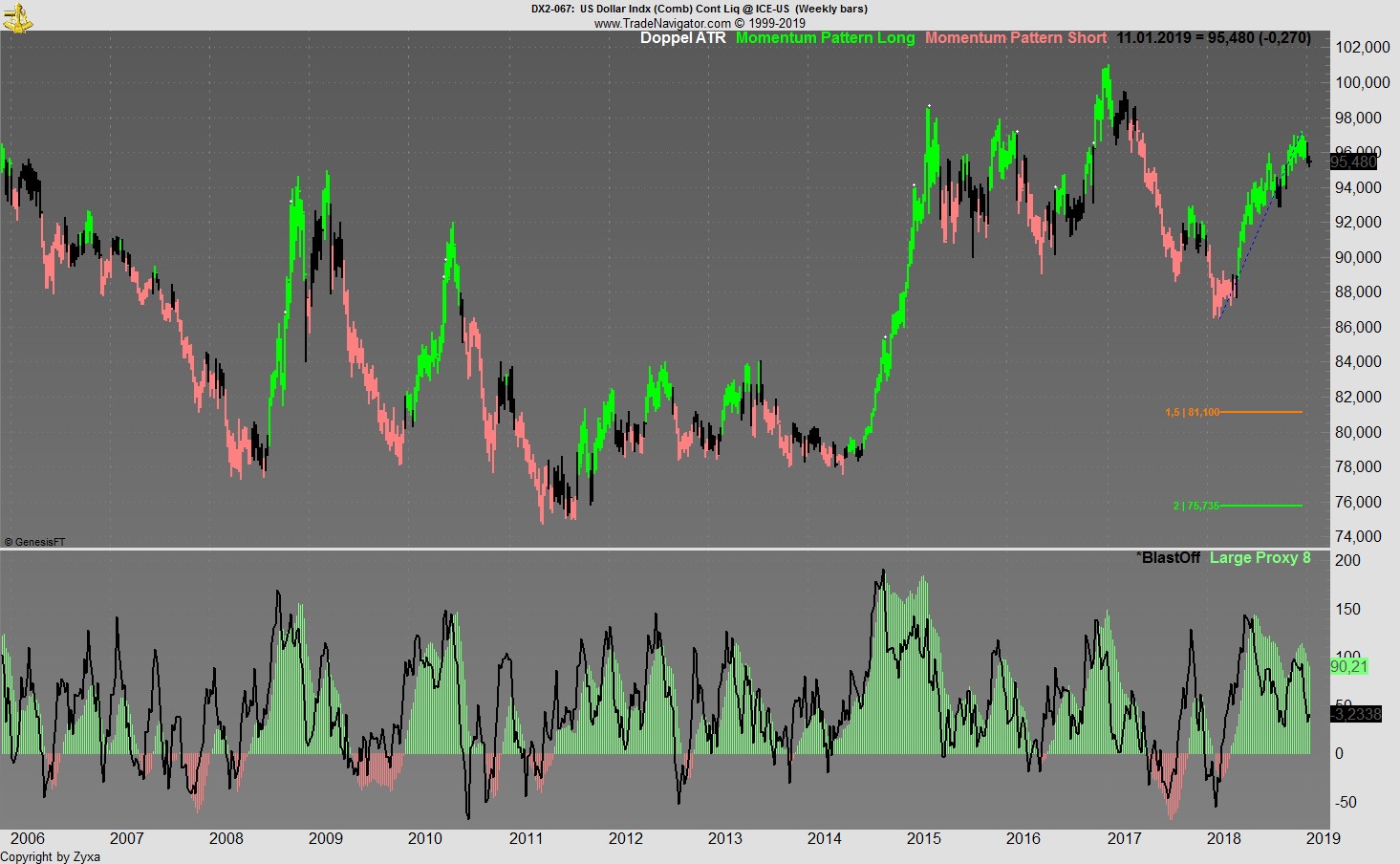
Task: Click the 0 label on indicator axis
Action: (1339, 753)
